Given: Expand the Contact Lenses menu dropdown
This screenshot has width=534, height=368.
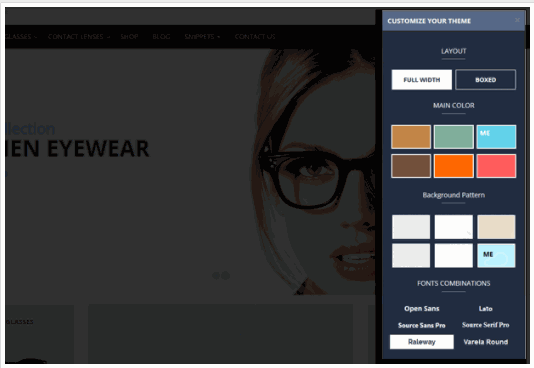Looking at the screenshot, I should (79, 36).
